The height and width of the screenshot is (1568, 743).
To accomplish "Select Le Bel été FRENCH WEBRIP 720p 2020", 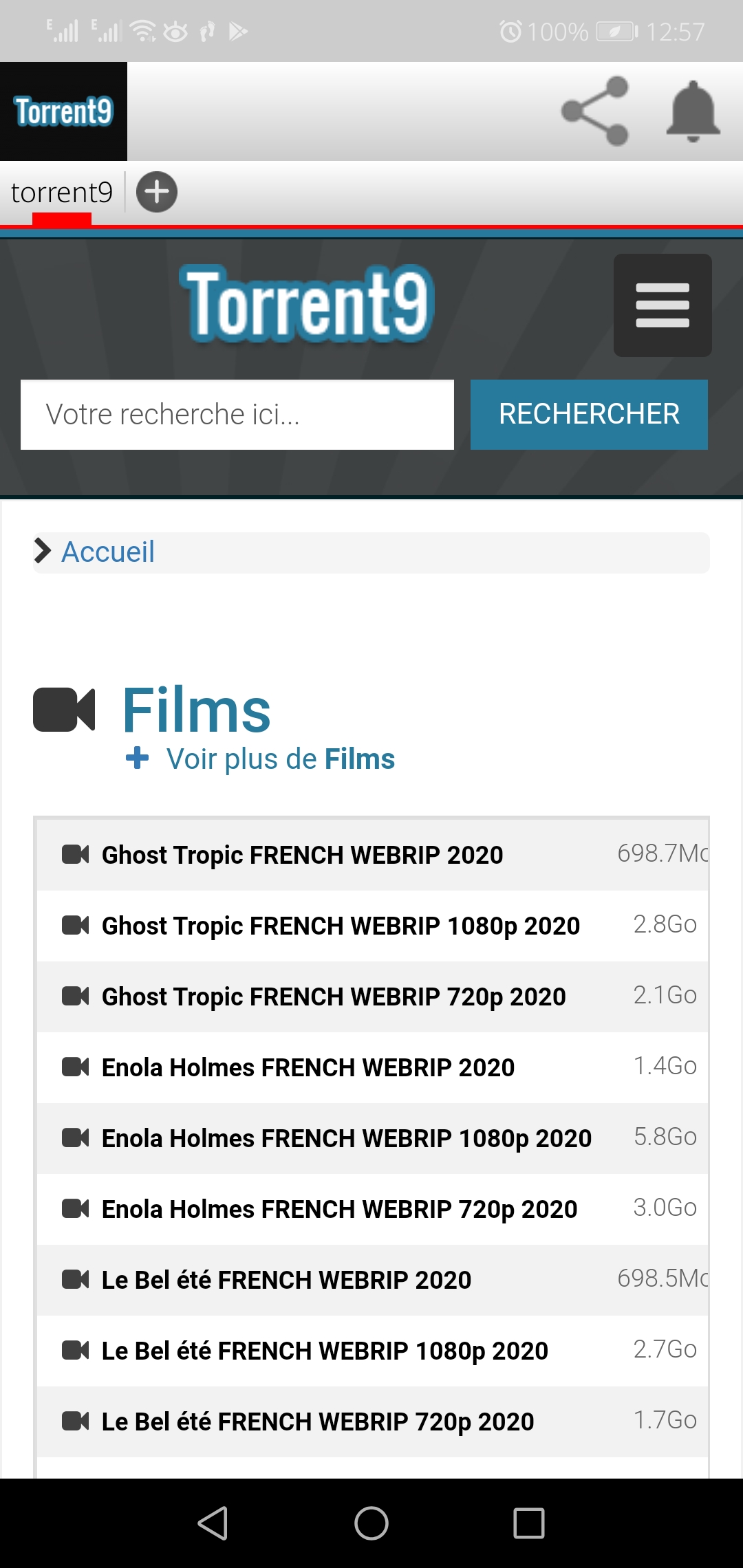I will [x=318, y=1422].
